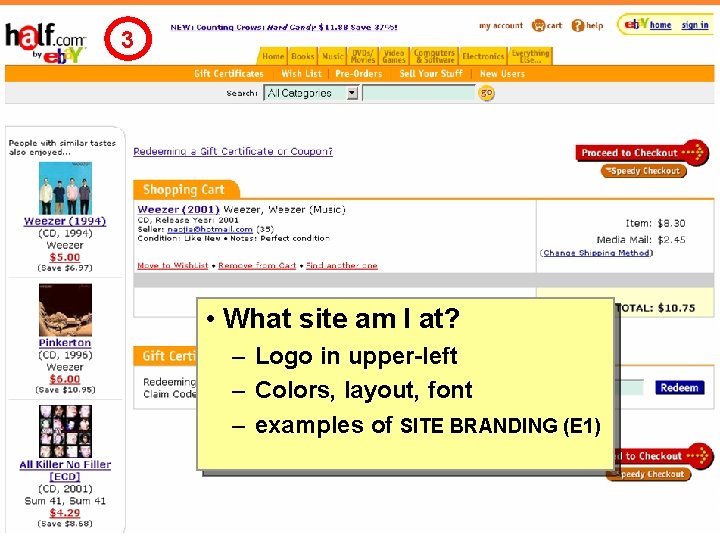Image resolution: width=720 pixels, height=540 pixels.
Task: Open the All Categories search dropdown
Action: point(311,93)
